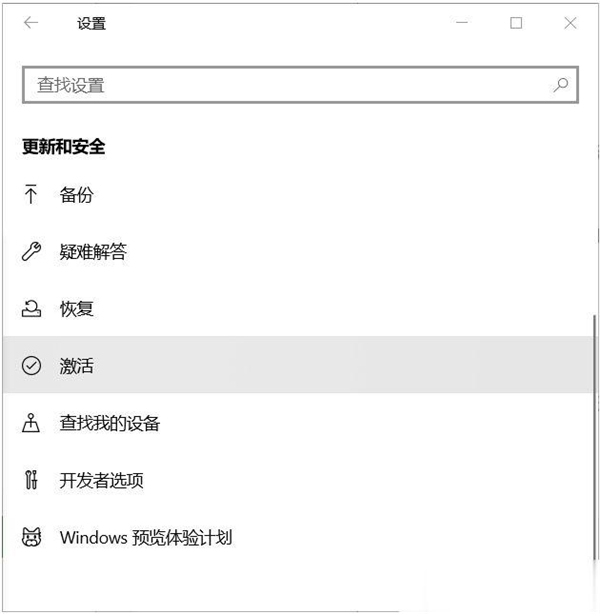Select 疑难解答 in the sidebar
Screen dimensions: 600x614
click(93, 252)
